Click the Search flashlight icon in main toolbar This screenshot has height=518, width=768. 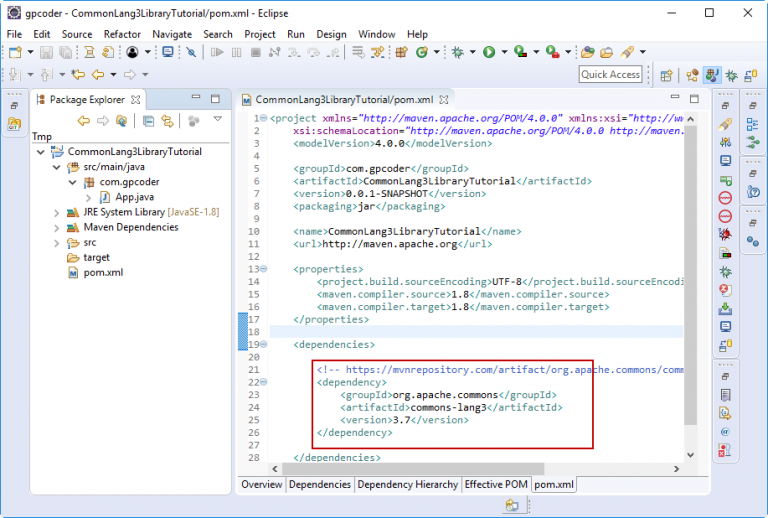click(627, 52)
